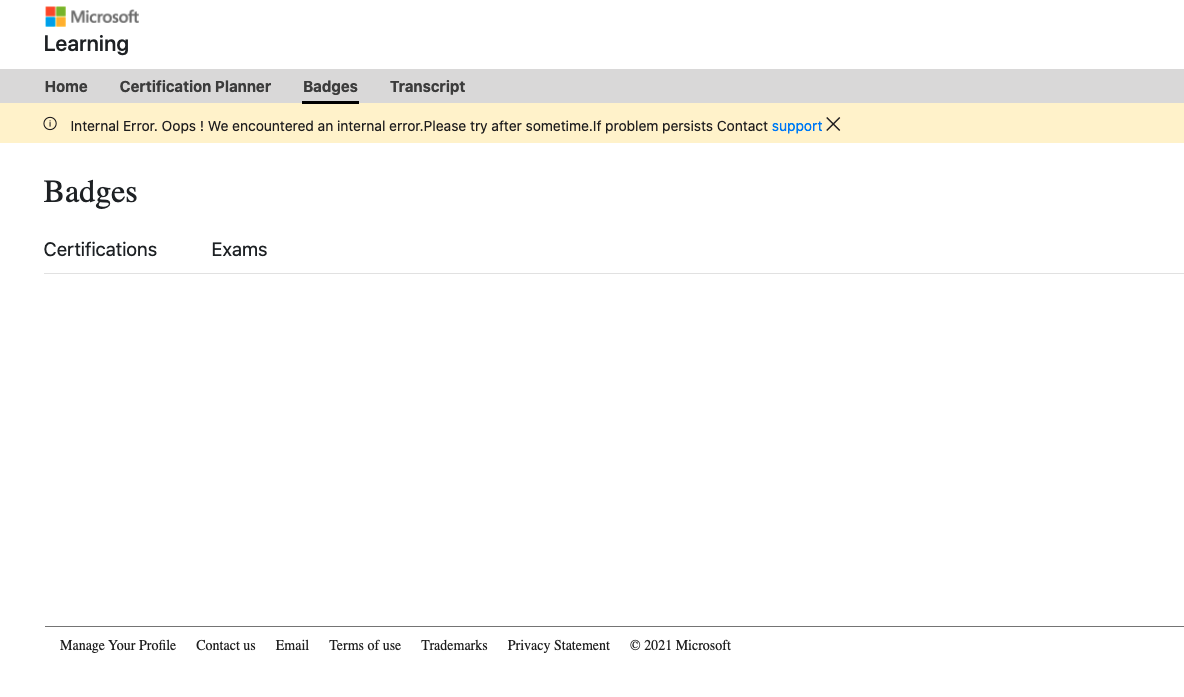Dismiss the internal error banner
1184x697 pixels.
pos(833,125)
